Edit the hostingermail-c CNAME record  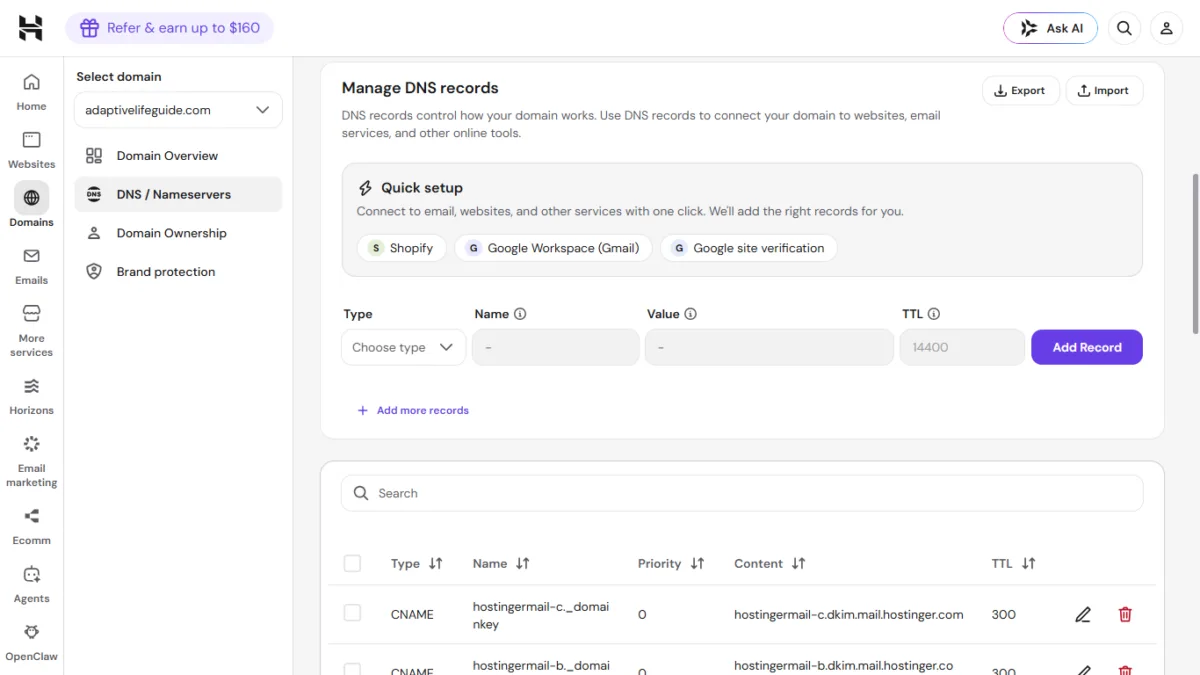pyautogui.click(x=1083, y=614)
